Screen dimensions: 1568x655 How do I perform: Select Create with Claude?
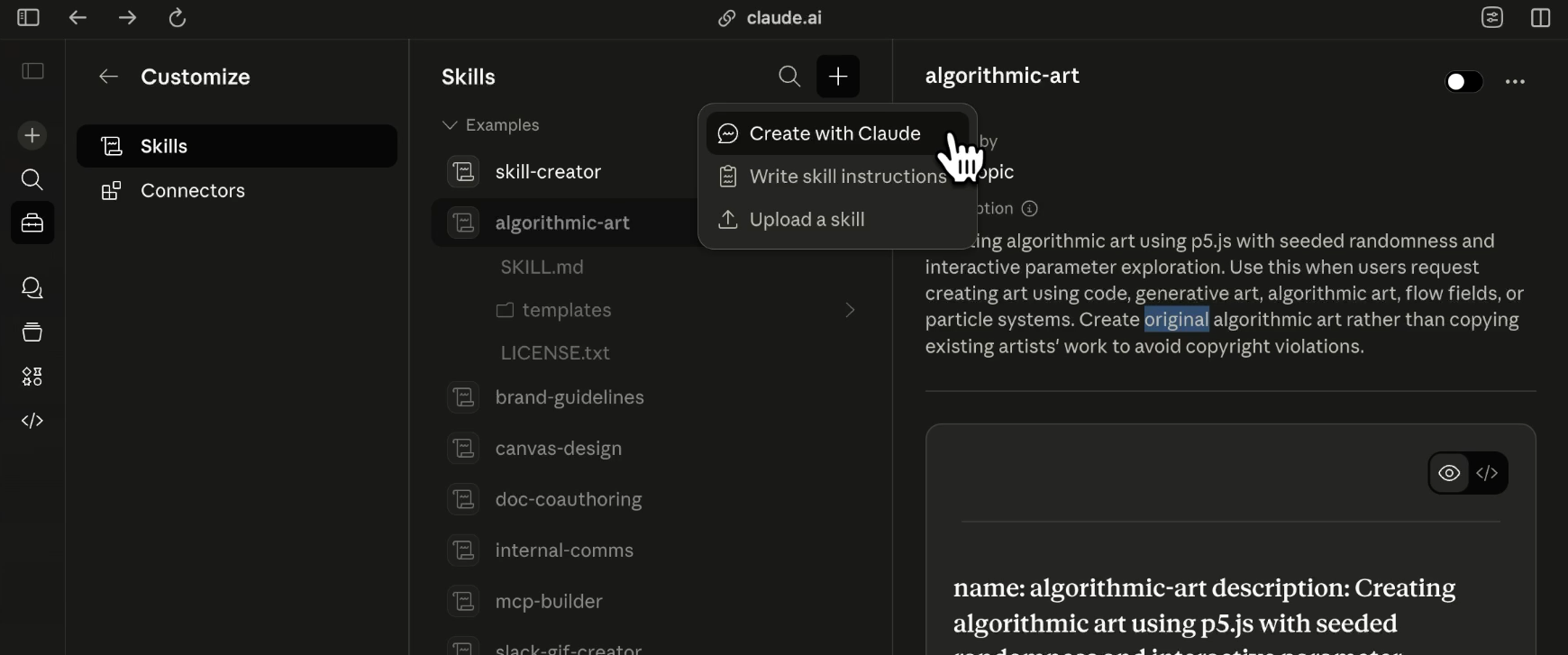838,133
